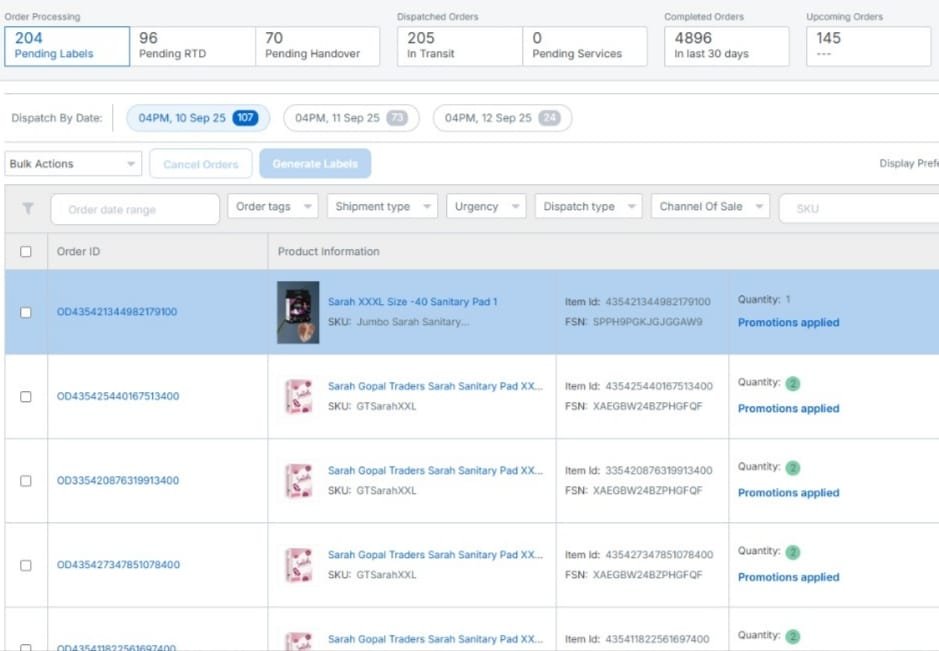Select the header select-all checkbox
Image resolution: width=939 pixels, height=651 pixels.
[26, 252]
